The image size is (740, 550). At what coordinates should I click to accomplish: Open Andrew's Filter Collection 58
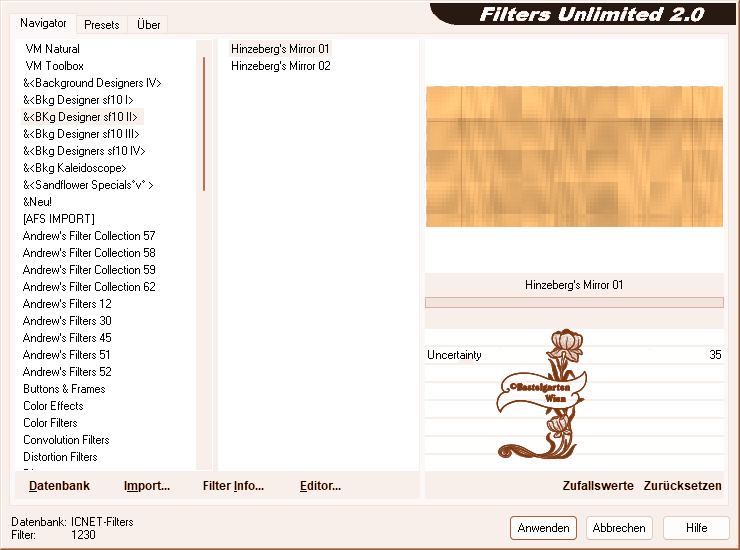pos(89,253)
